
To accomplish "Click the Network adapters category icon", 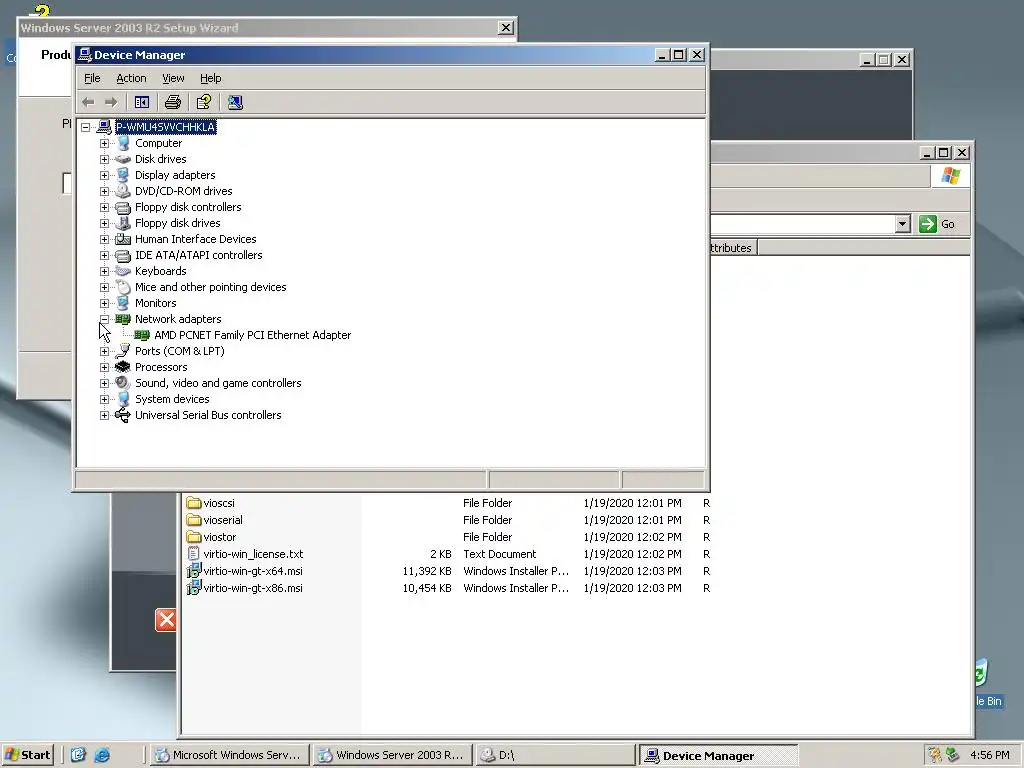I will (123, 319).
